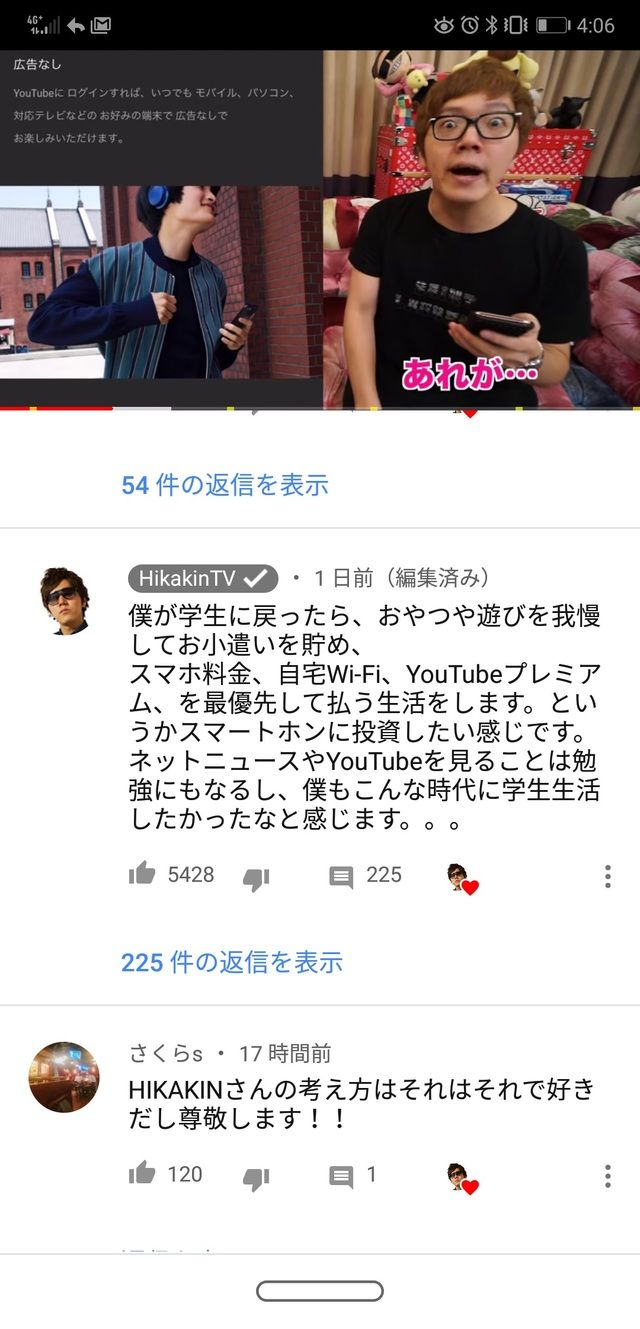Expand 225 件の返信を表示

[x=232, y=962]
